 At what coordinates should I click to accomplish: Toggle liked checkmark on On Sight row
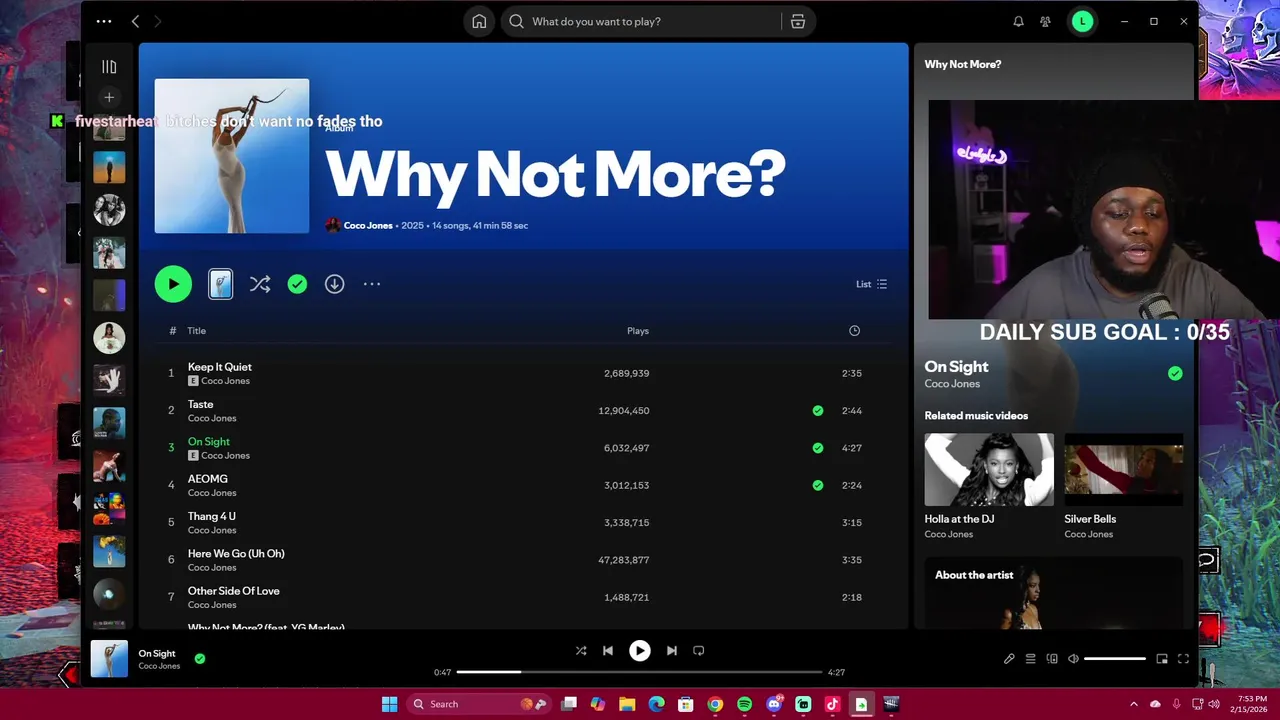818,448
